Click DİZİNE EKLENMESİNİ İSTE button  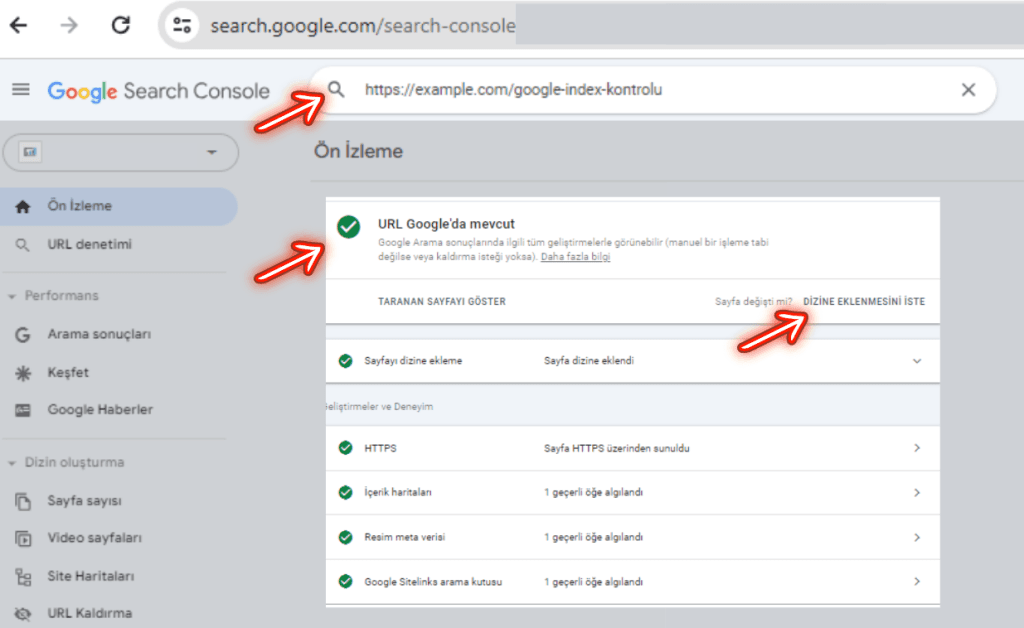[x=864, y=302]
